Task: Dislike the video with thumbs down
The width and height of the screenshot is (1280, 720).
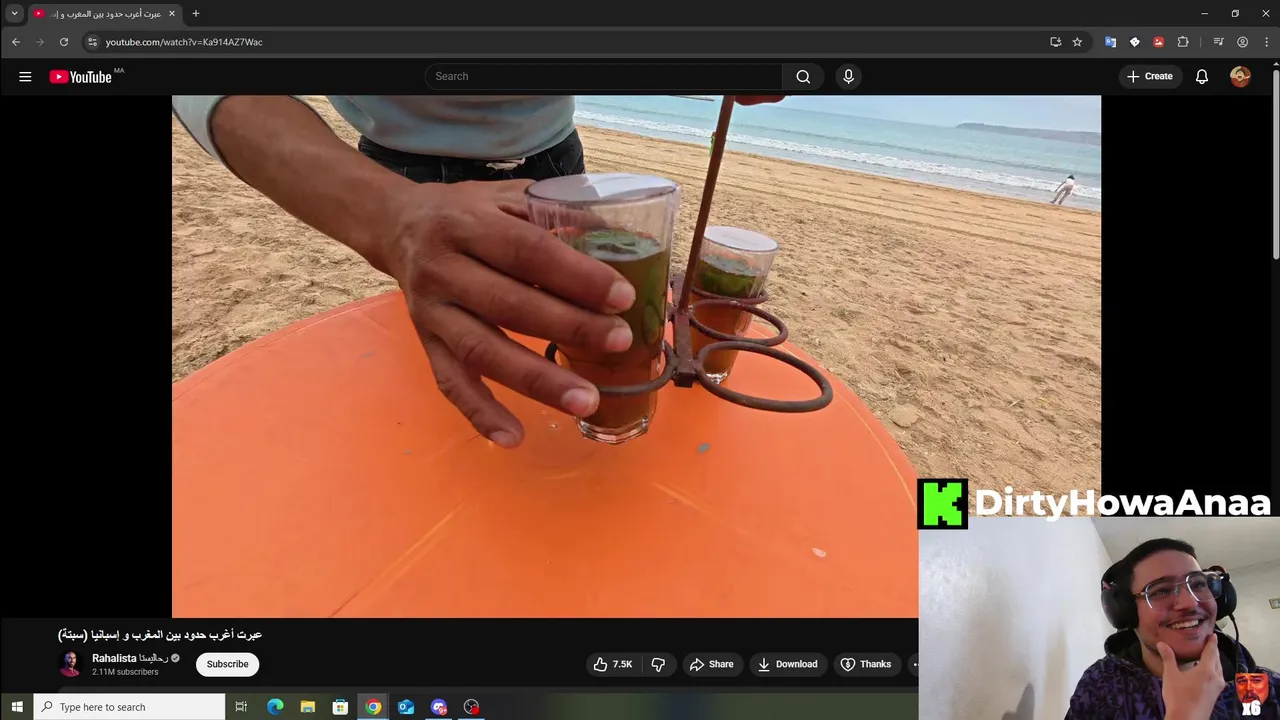Action: (x=658, y=664)
